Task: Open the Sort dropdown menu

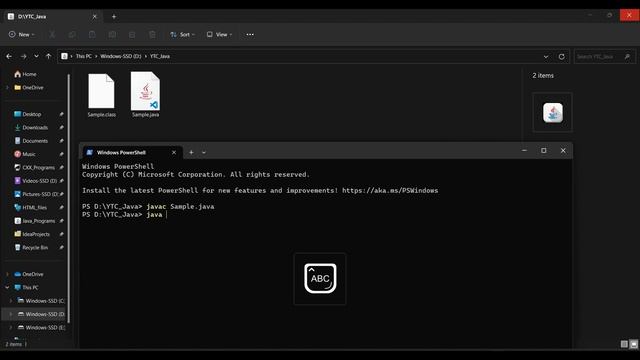Action: point(182,35)
